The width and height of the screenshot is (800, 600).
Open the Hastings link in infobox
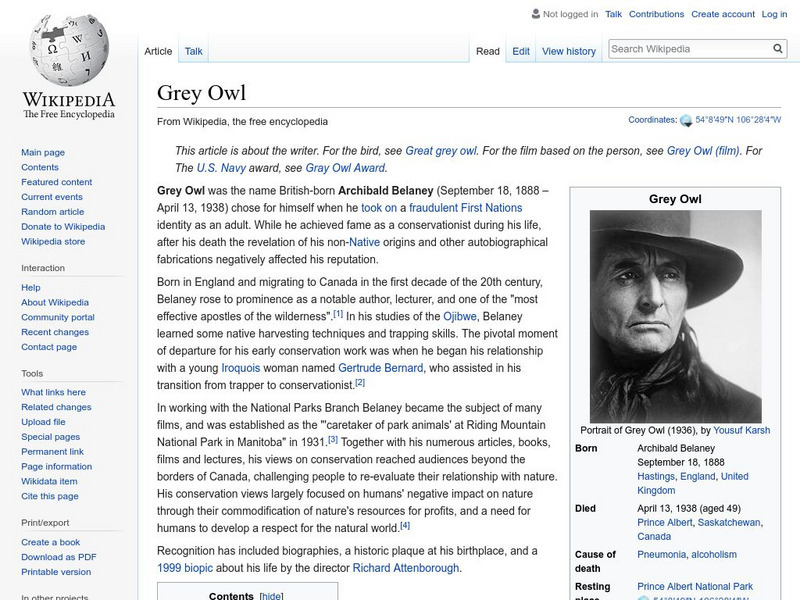(656, 476)
